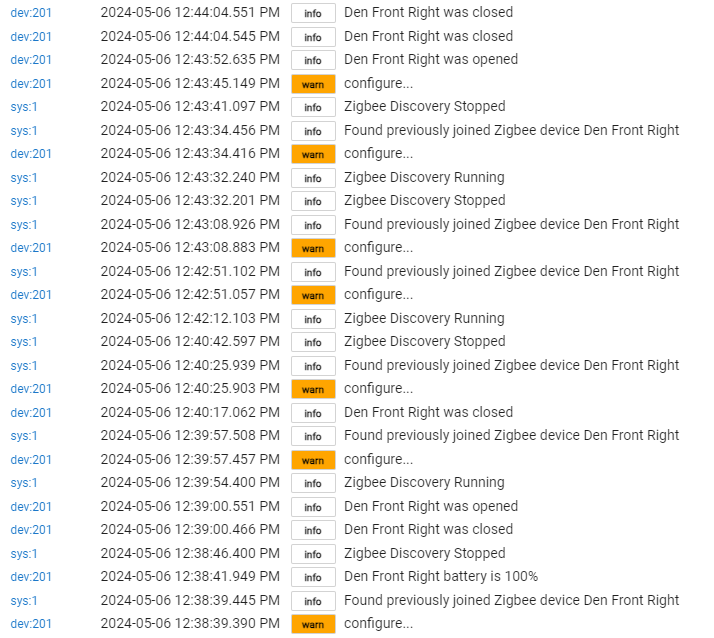The height and width of the screenshot is (638, 714).
Task: Click warn badge at 12:40:25.903 PM
Action: [313, 389]
